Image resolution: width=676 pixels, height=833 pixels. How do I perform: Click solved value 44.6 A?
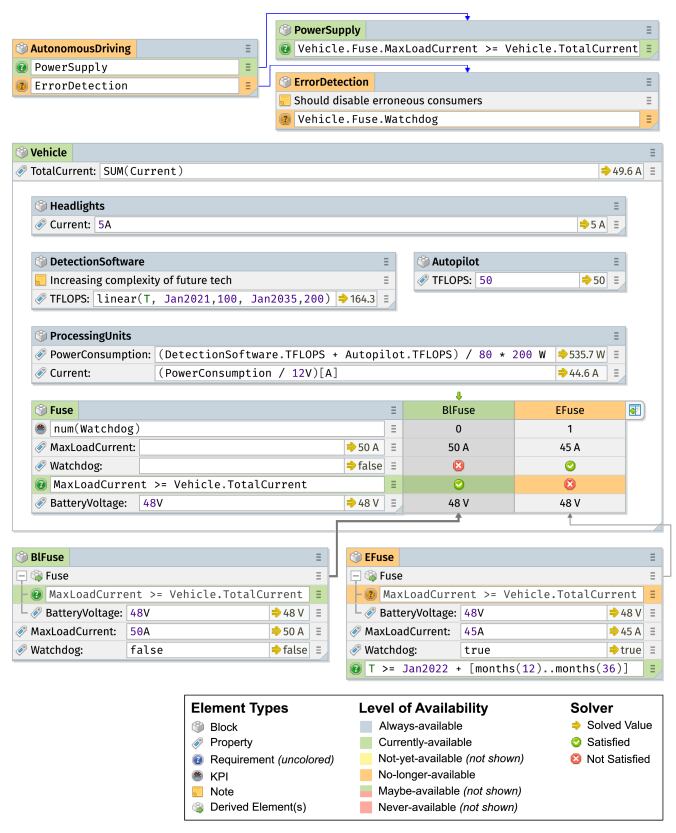point(579,373)
